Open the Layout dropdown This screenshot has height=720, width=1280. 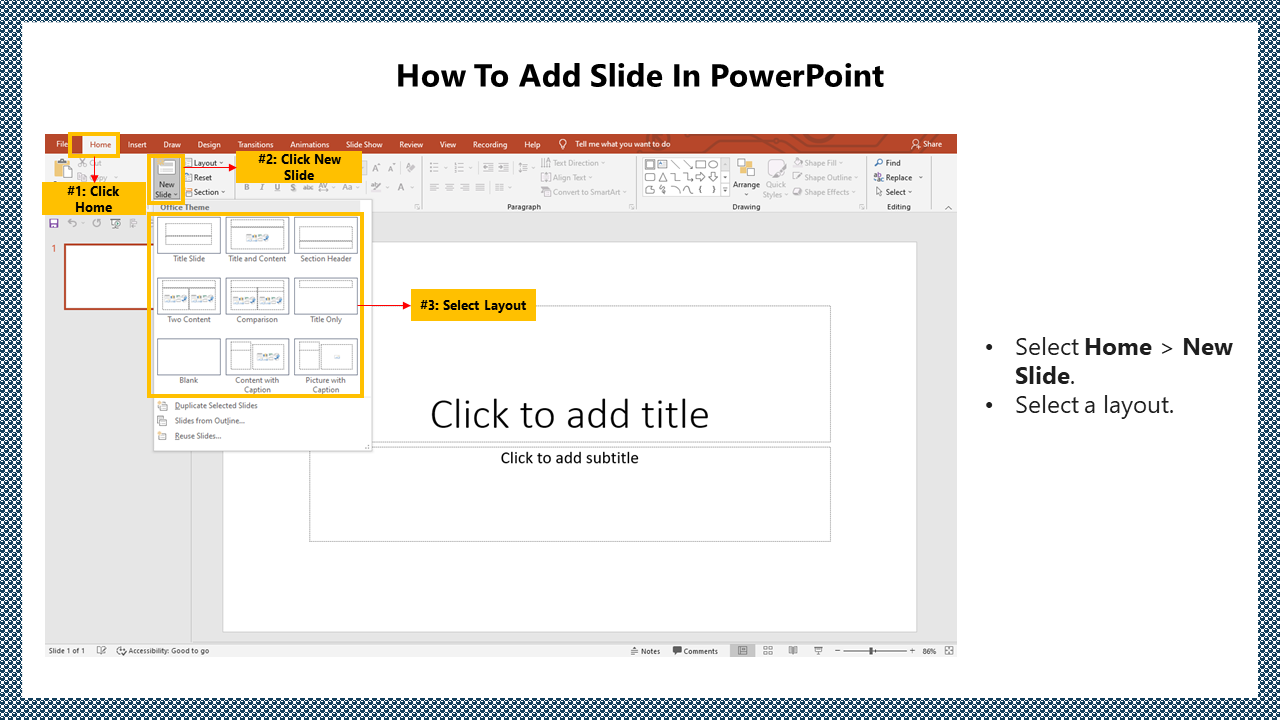pos(205,163)
